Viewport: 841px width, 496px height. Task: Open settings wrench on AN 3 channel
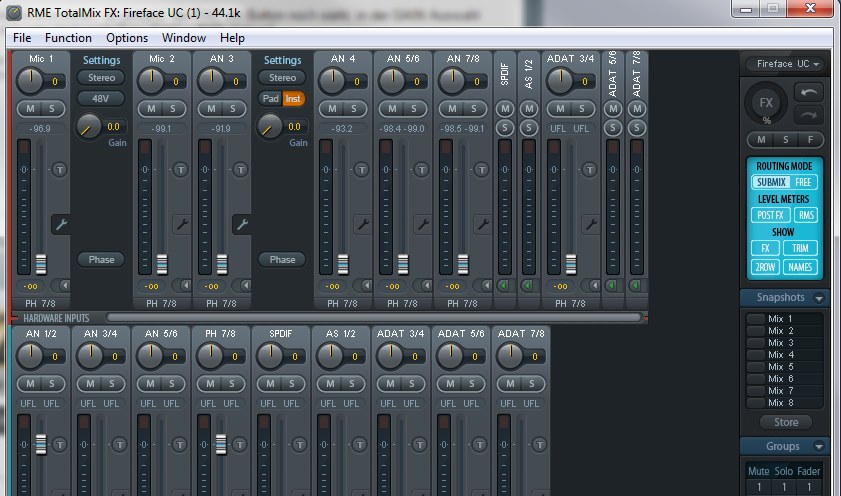(x=242, y=224)
